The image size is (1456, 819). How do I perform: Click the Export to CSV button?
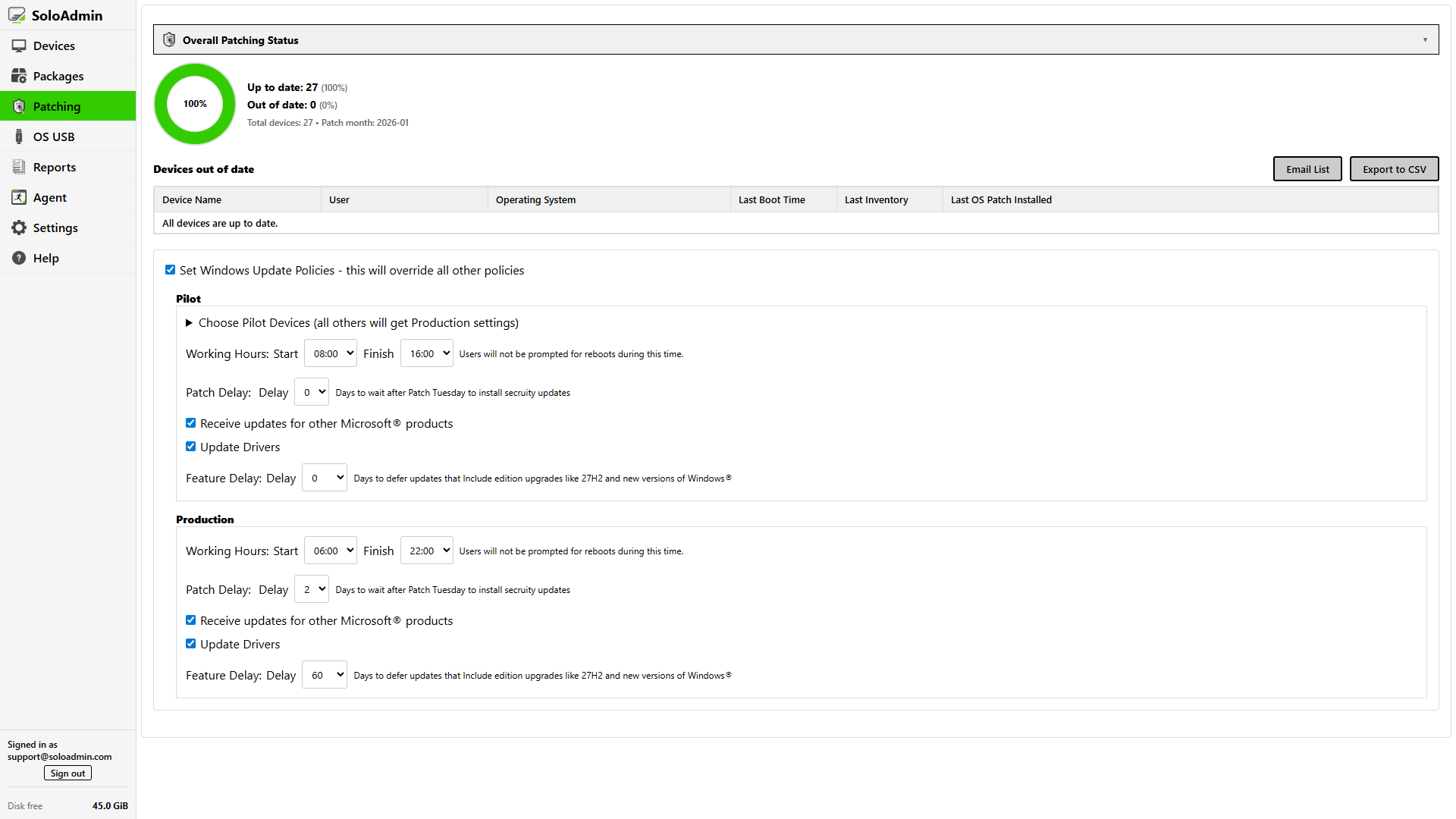[1393, 169]
